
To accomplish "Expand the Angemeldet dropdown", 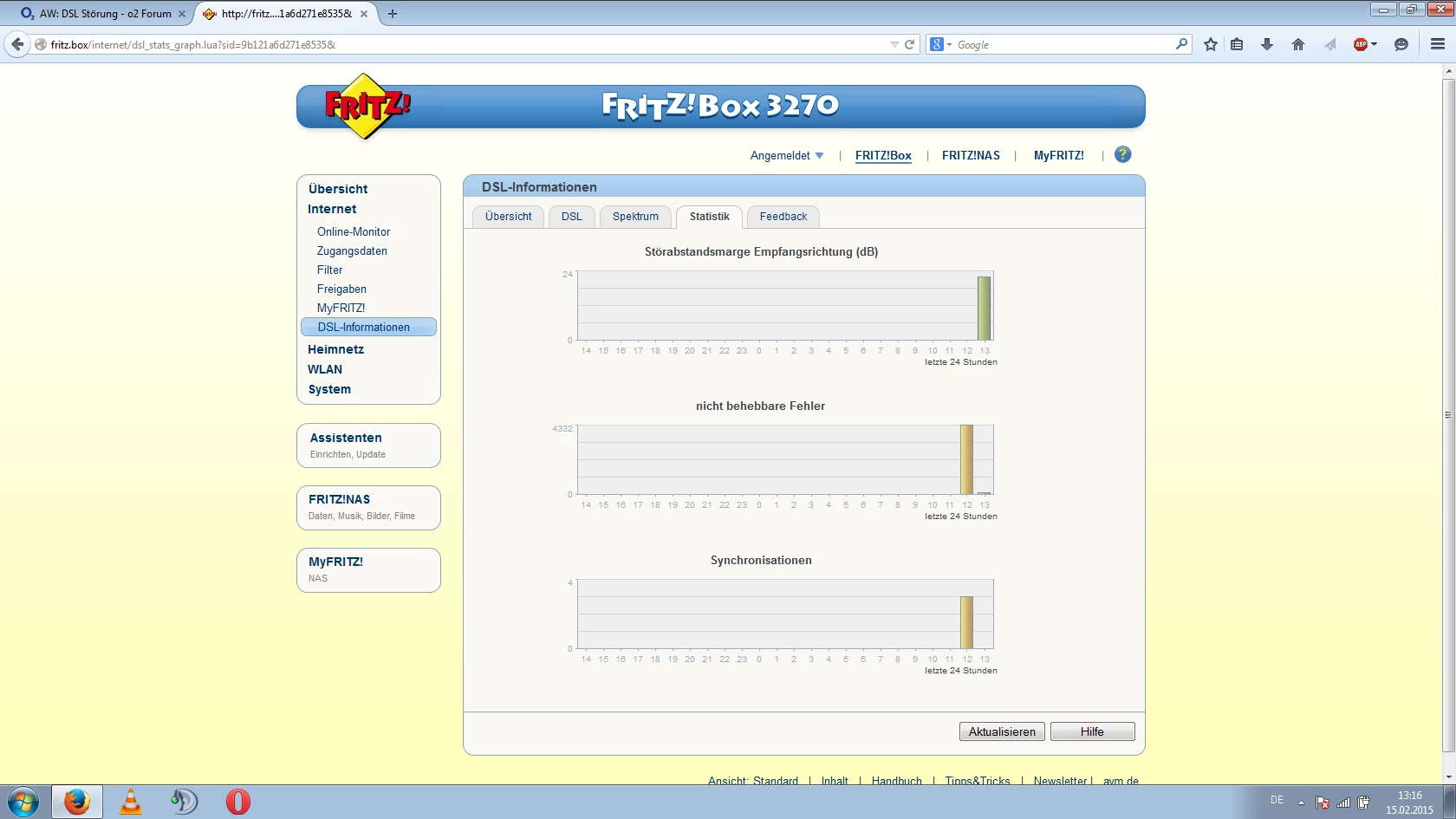I will [x=787, y=156].
